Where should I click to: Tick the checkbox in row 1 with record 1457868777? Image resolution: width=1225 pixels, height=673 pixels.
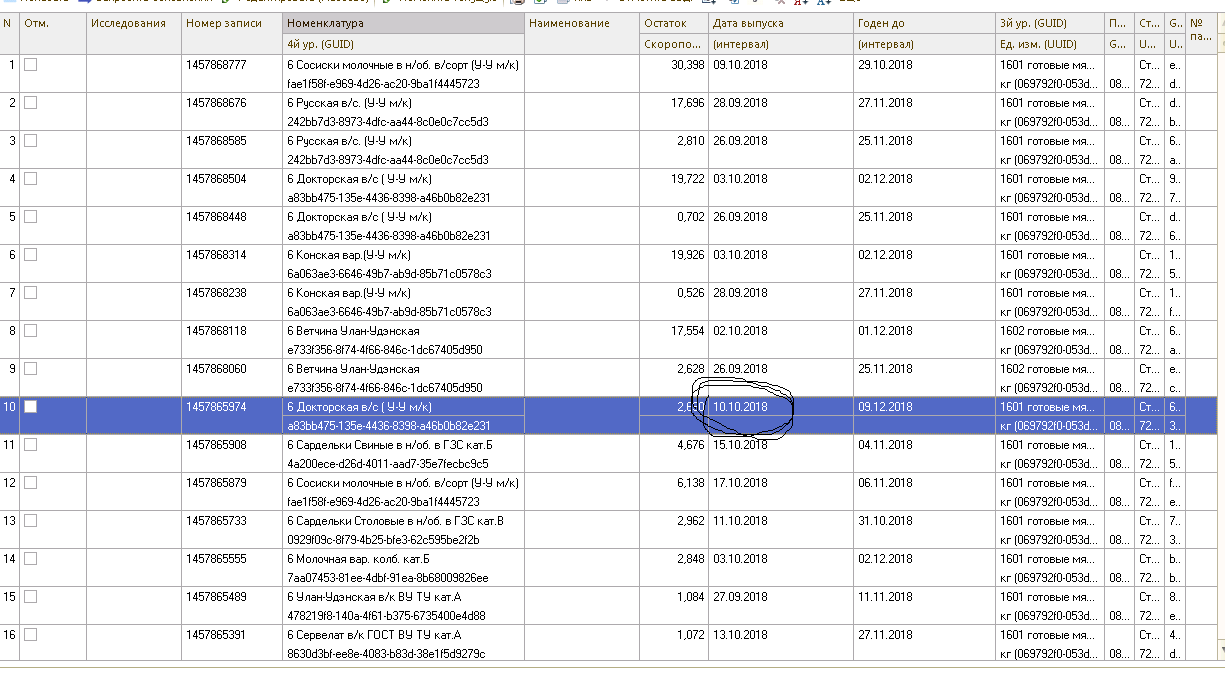click(30, 64)
